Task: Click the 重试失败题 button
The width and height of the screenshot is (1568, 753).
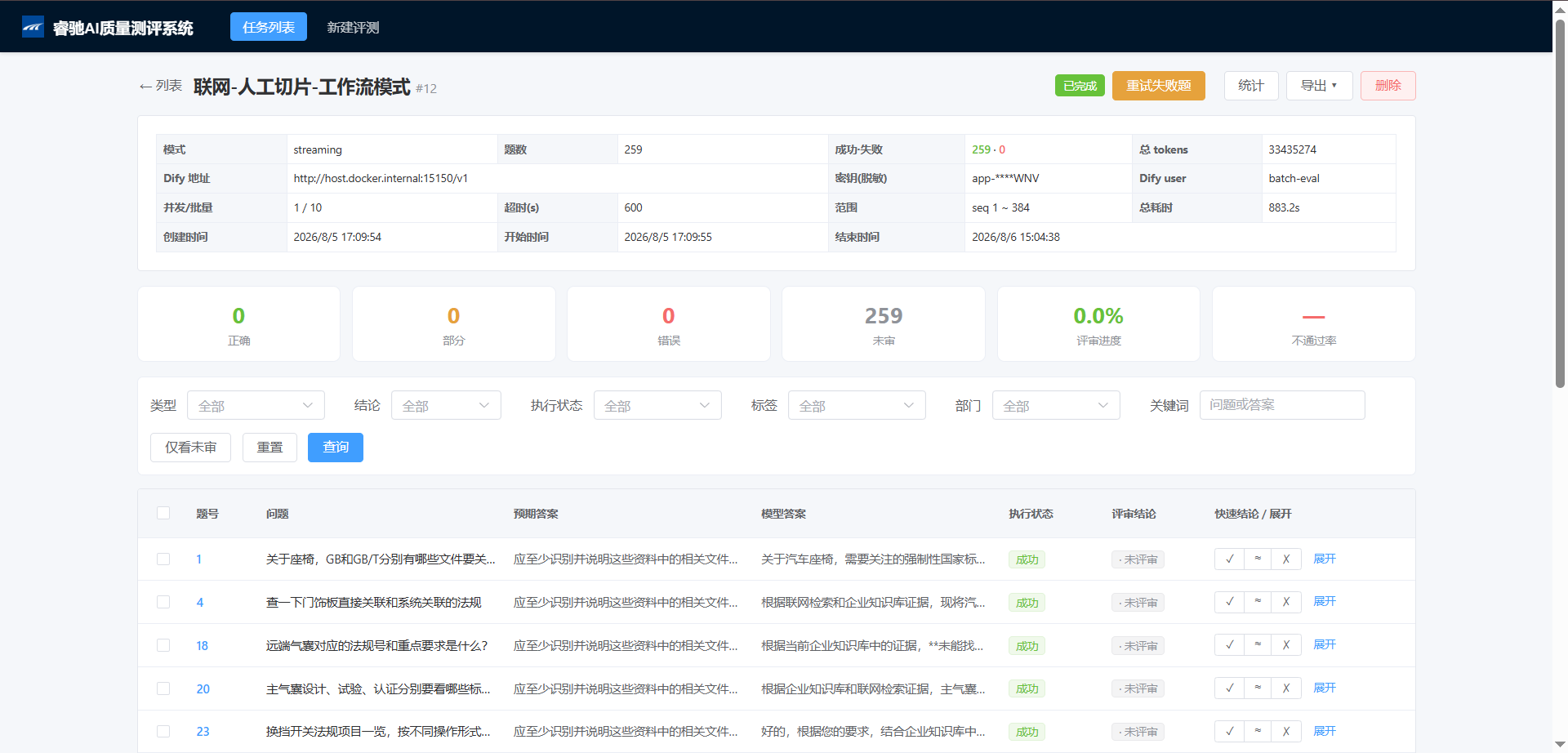Action: [1159, 86]
